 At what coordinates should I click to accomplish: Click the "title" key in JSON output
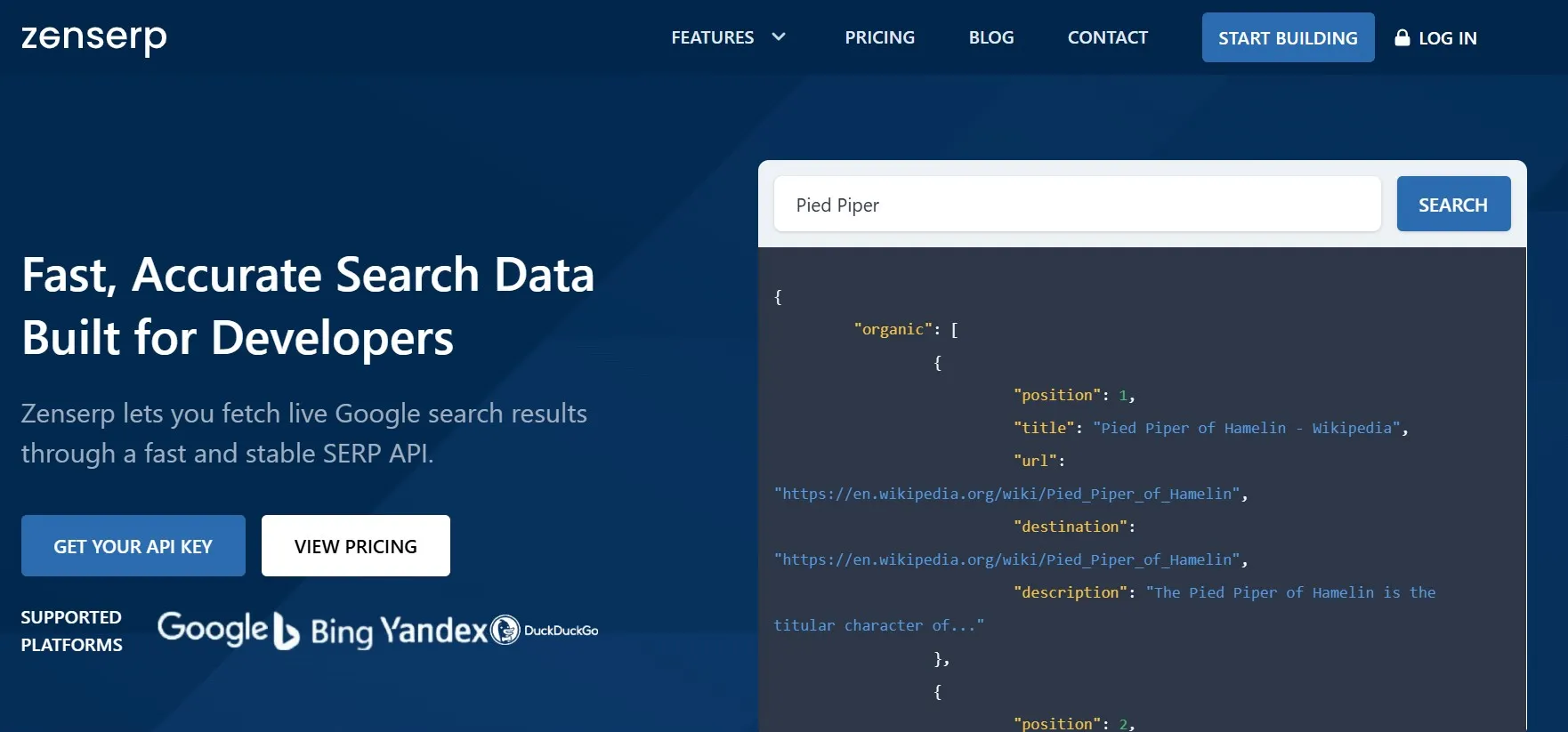[1044, 428]
